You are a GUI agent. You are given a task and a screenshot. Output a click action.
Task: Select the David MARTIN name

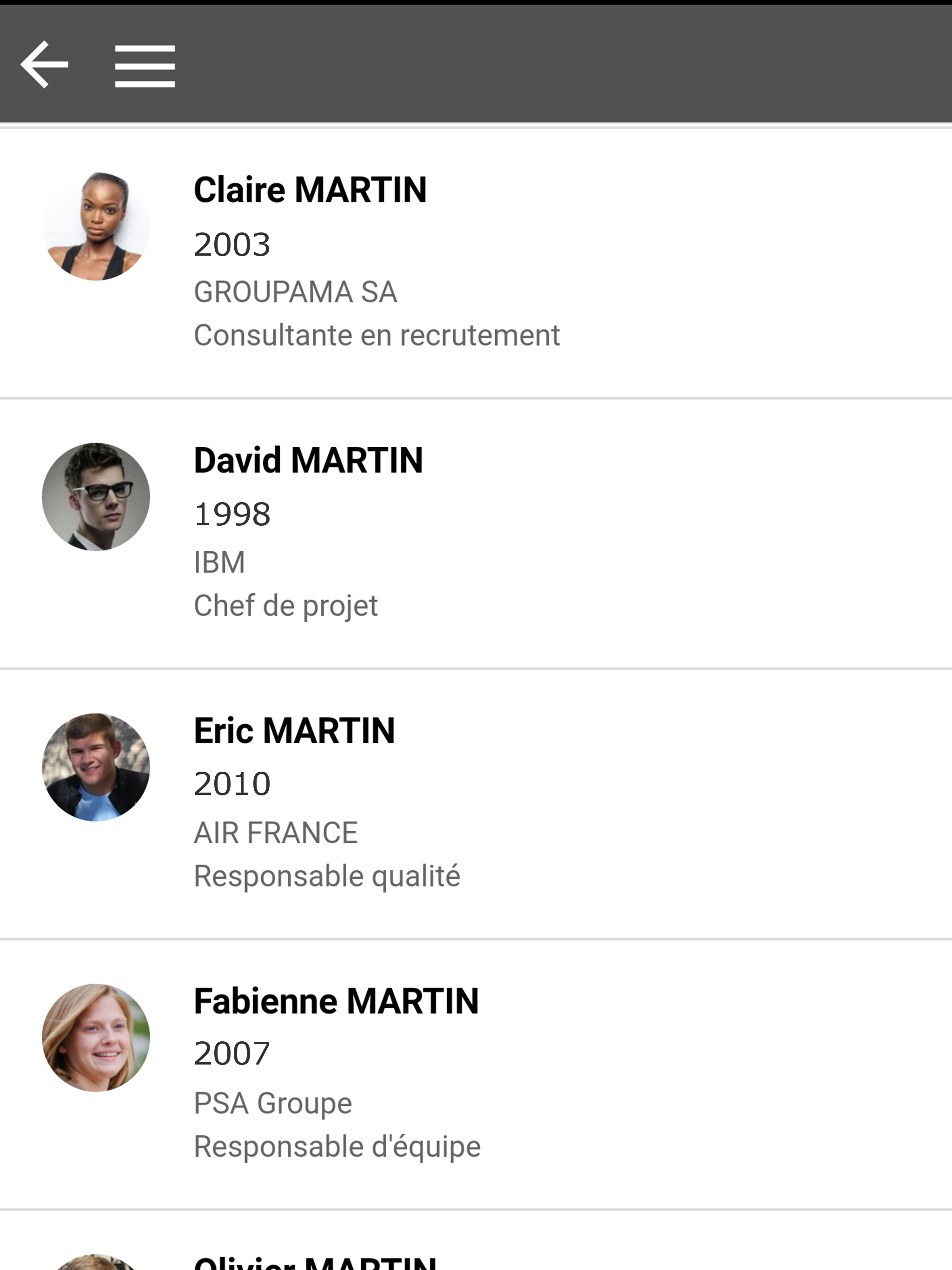[x=308, y=461]
